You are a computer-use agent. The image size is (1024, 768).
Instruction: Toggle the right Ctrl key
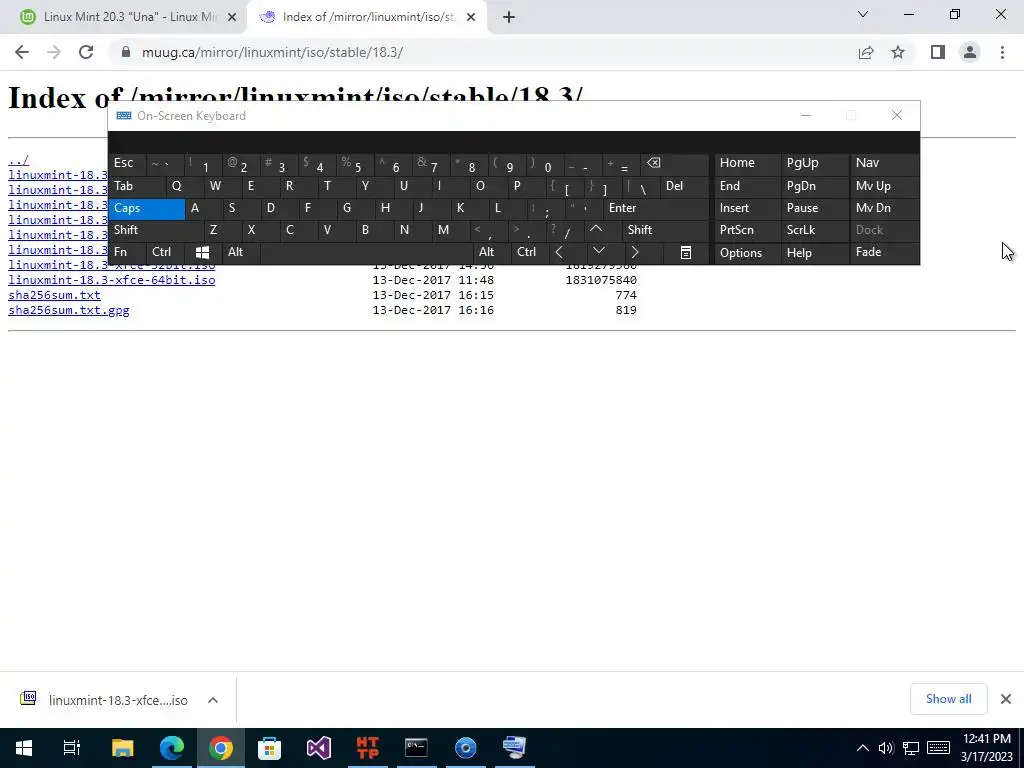530,252
